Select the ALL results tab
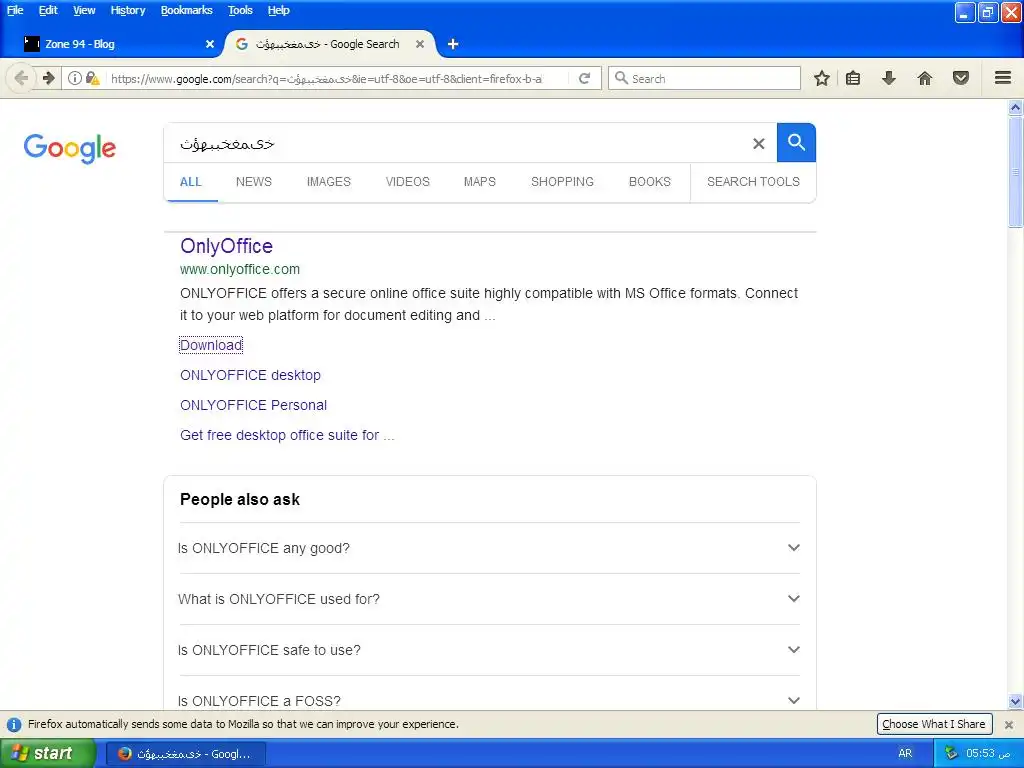Viewport: 1024px width, 768px height. pos(191,182)
